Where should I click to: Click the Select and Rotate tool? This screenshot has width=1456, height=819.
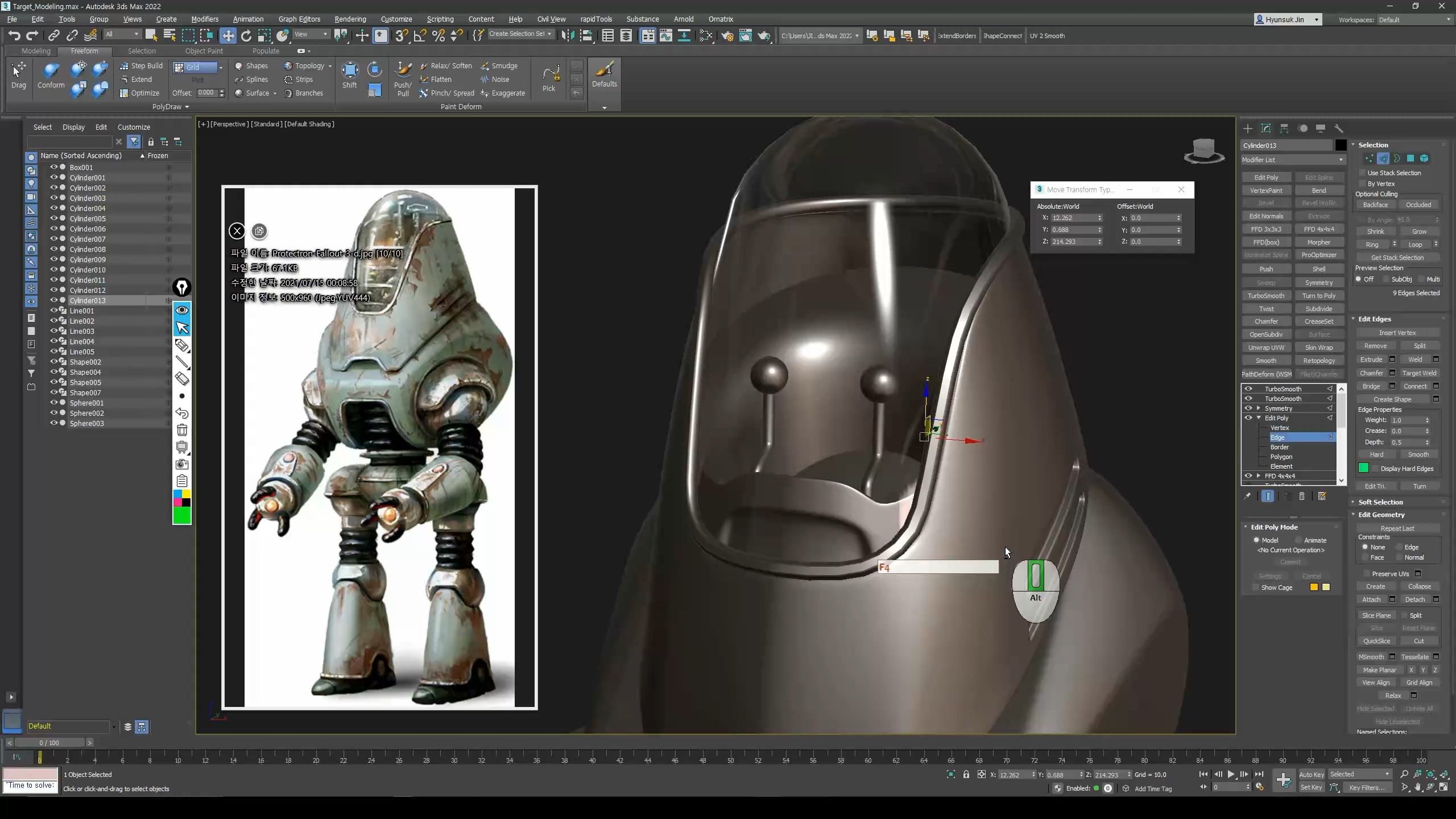pos(246,36)
